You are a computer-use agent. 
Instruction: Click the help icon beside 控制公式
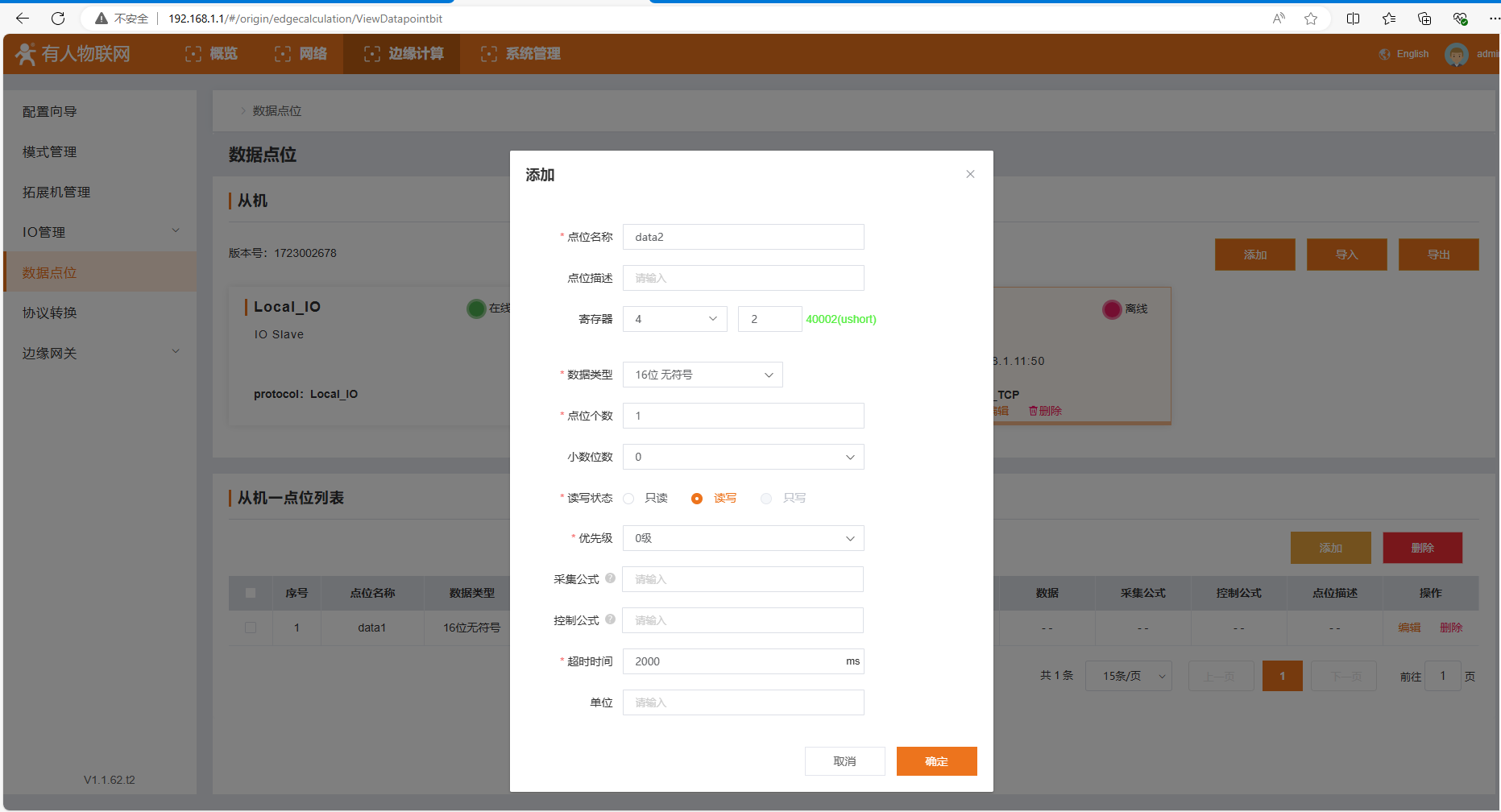click(x=610, y=619)
